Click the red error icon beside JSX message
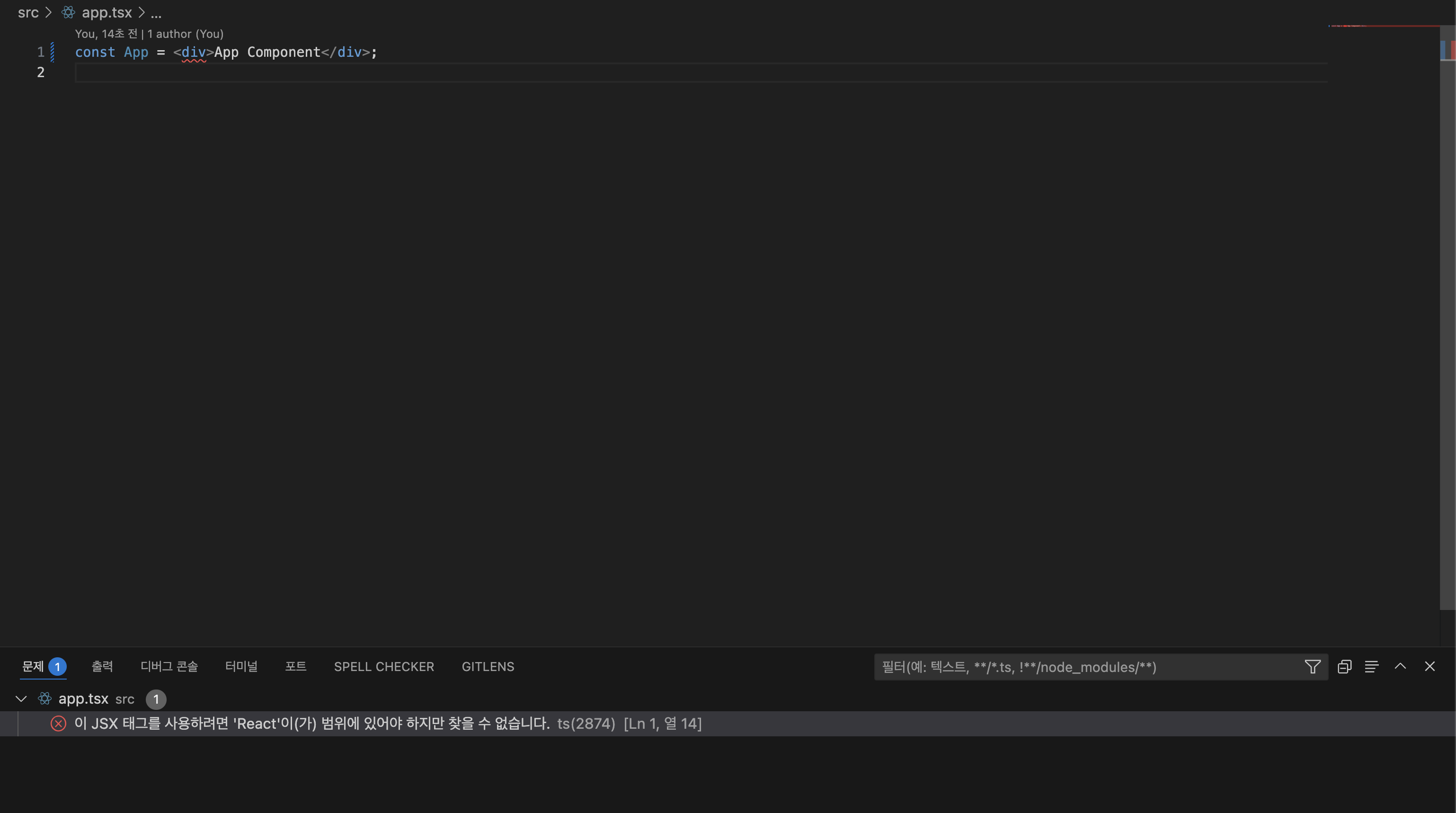The image size is (1456, 813). click(x=58, y=724)
